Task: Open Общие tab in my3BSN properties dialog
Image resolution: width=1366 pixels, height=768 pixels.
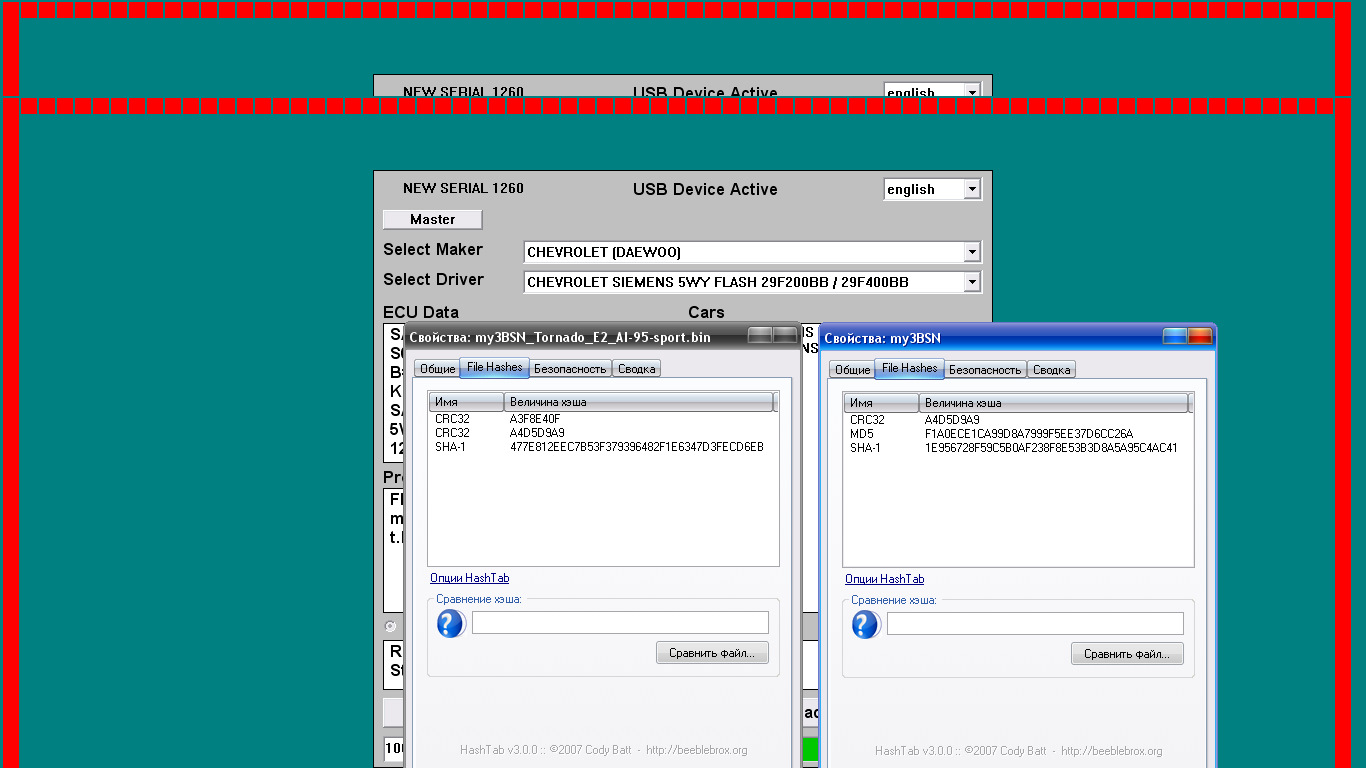Action: click(x=852, y=369)
